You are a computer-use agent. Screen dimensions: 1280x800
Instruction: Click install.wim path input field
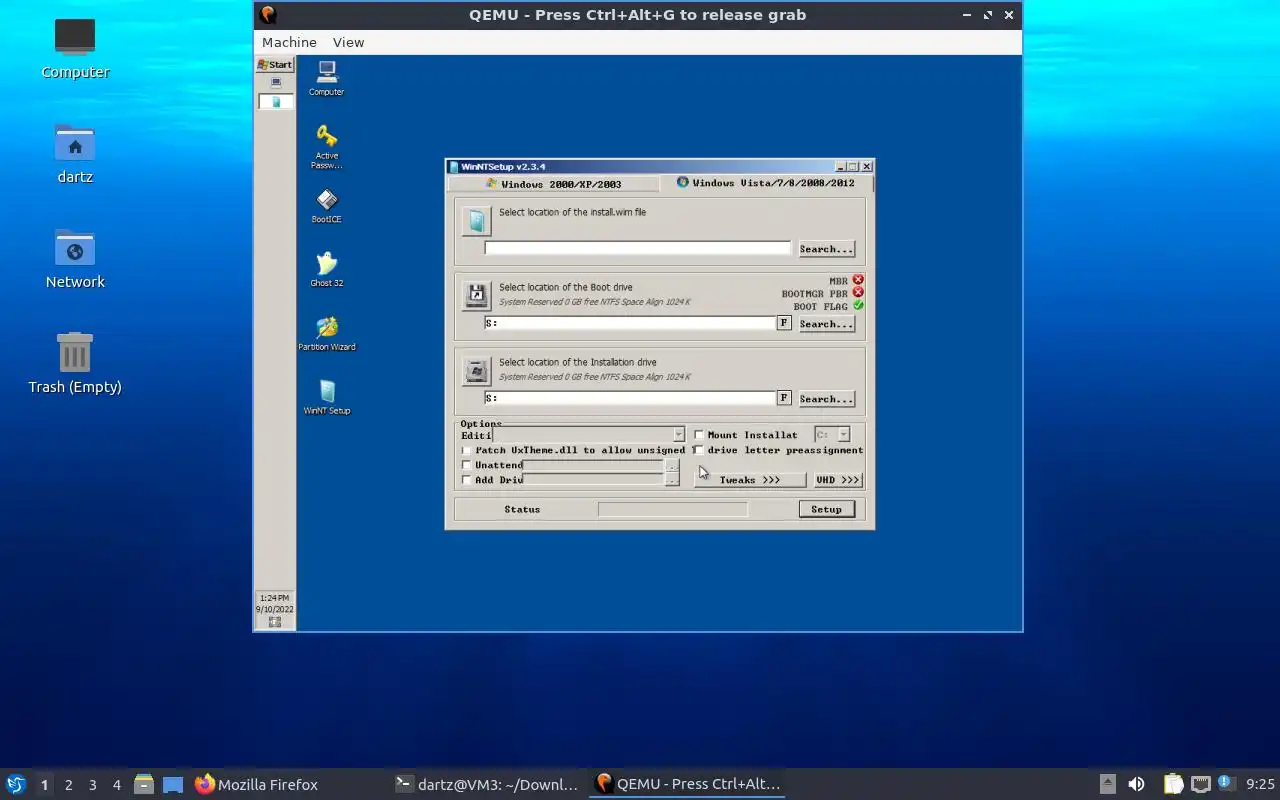(x=638, y=248)
